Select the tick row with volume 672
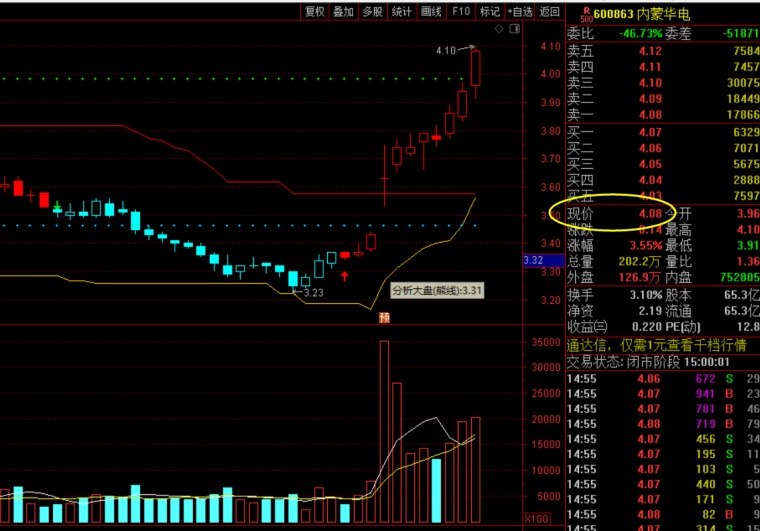 (x=663, y=379)
